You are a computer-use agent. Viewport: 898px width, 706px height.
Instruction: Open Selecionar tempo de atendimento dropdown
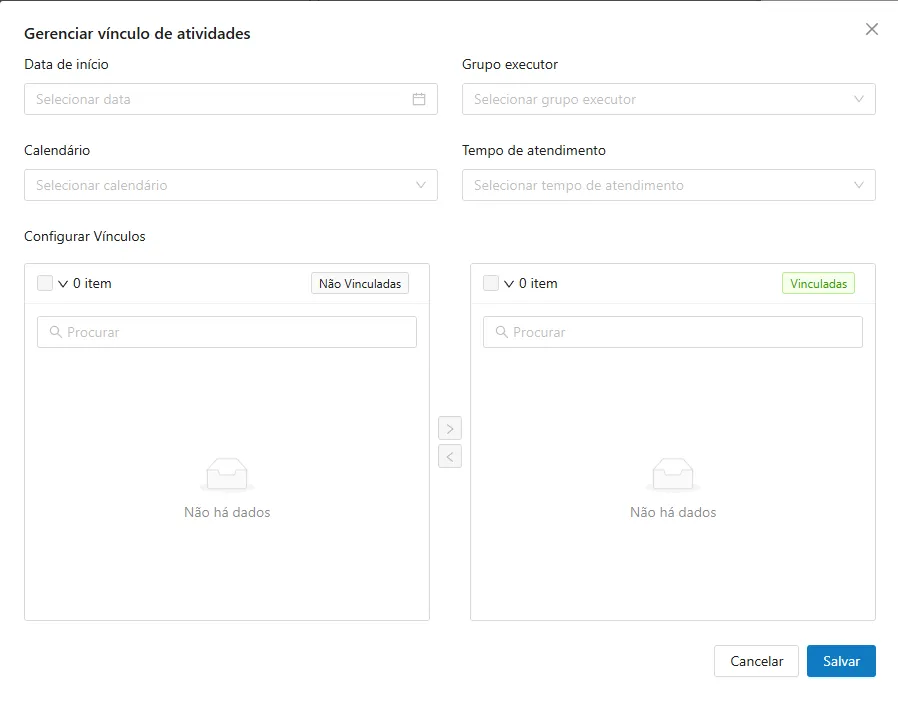[668, 185]
